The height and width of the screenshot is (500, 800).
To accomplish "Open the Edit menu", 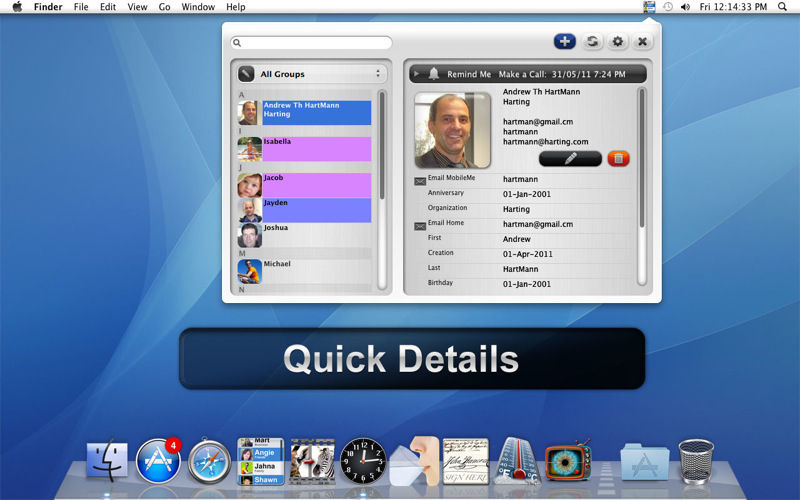I will point(108,7).
